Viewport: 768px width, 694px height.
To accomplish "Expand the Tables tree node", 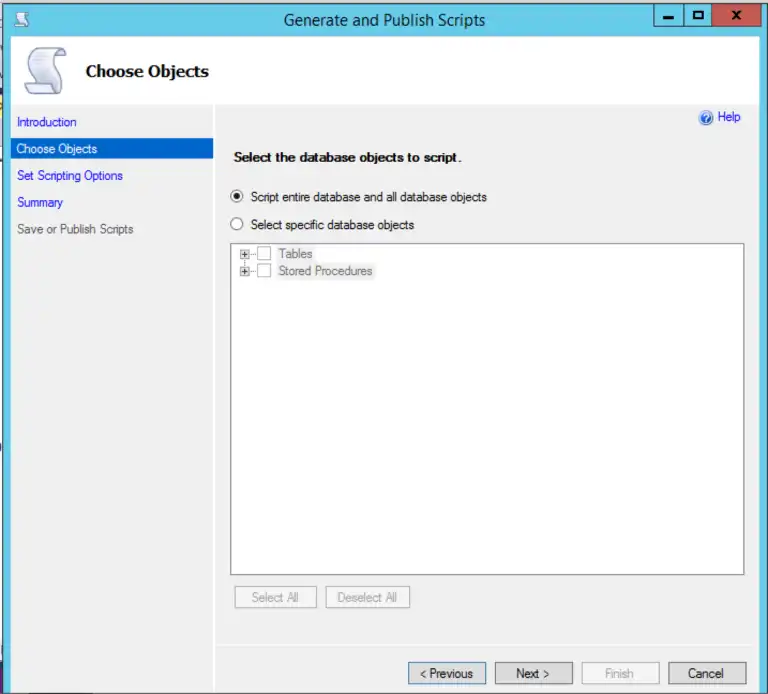I will [245, 254].
